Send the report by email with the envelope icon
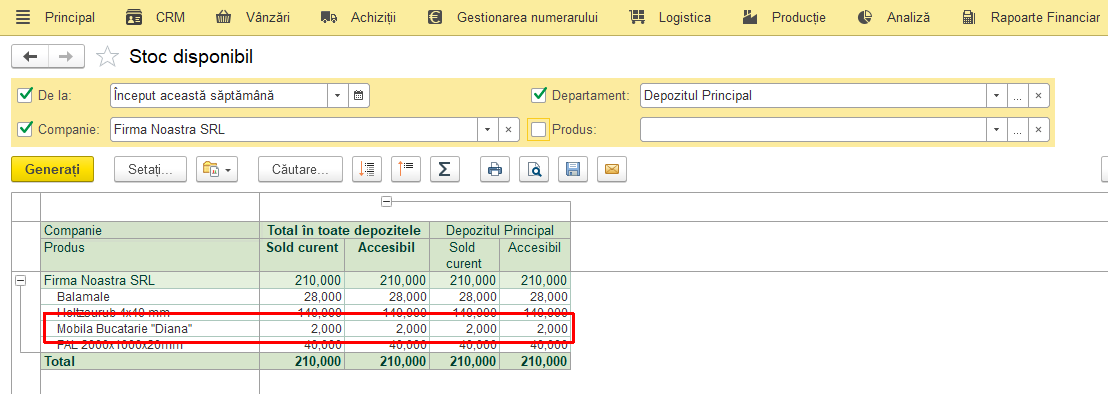Image resolution: width=1108 pixels, height=394 pixels. click(611, 169)
